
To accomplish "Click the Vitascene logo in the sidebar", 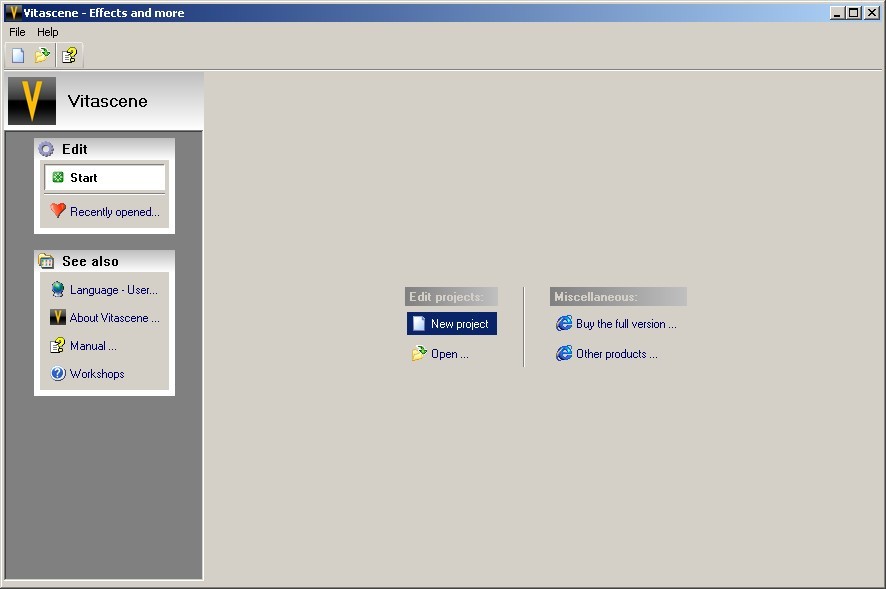I will click(x=32, y=101).
